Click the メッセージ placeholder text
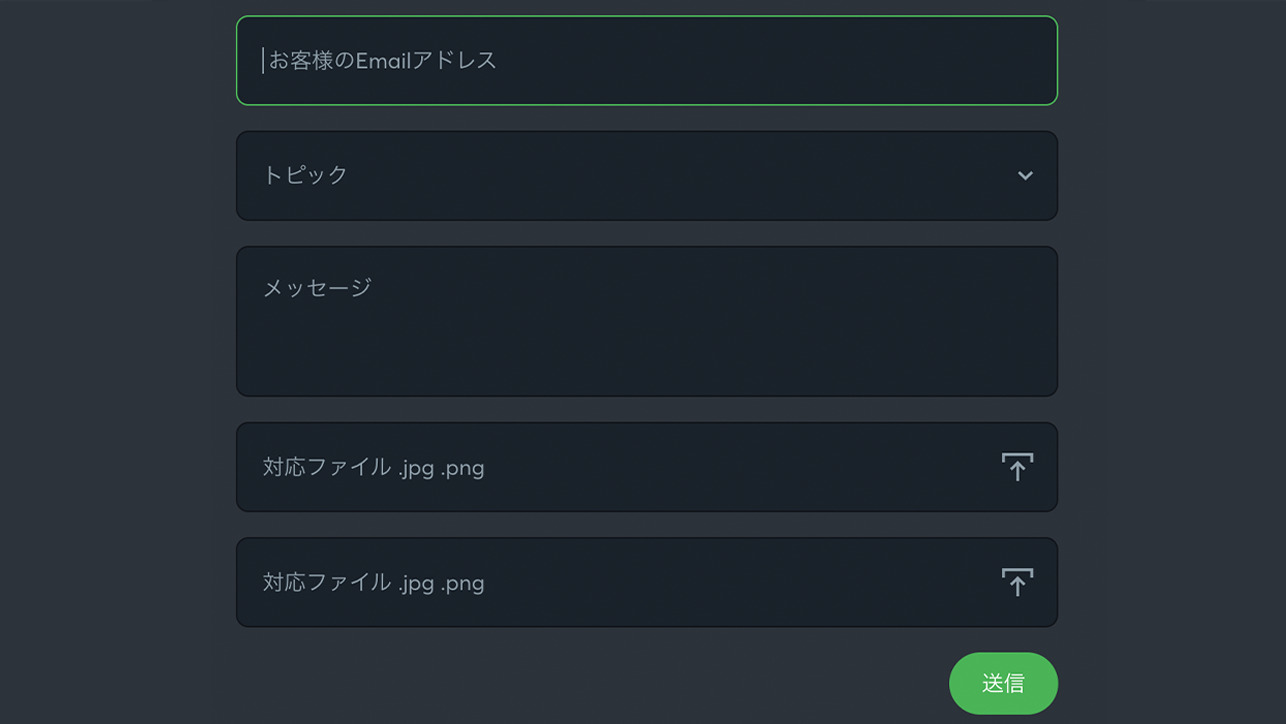Image resolution: width=1286 pixels, height=724 pixels. (317, 288)
